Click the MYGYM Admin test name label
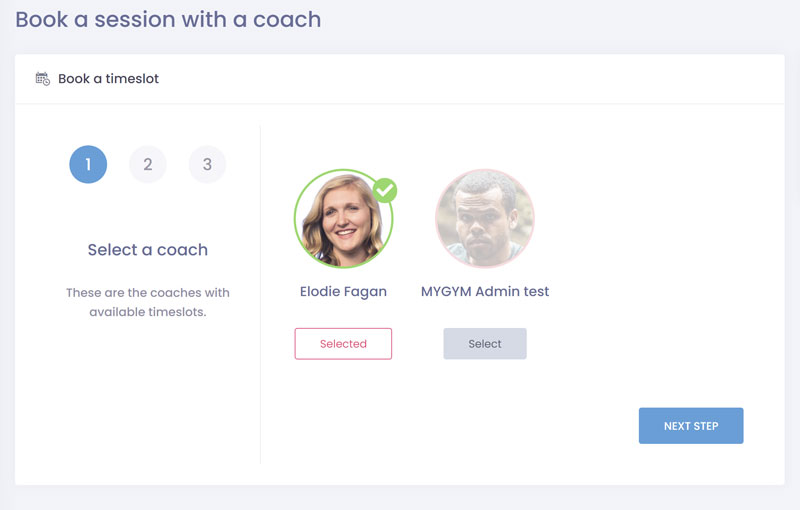This screenshot has width=800, height=510. tap(485, 292)
